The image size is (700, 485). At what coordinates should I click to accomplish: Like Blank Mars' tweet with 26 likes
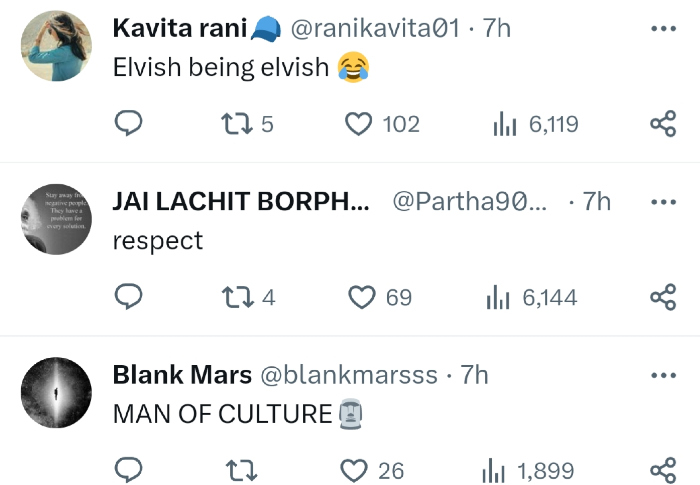355,470
